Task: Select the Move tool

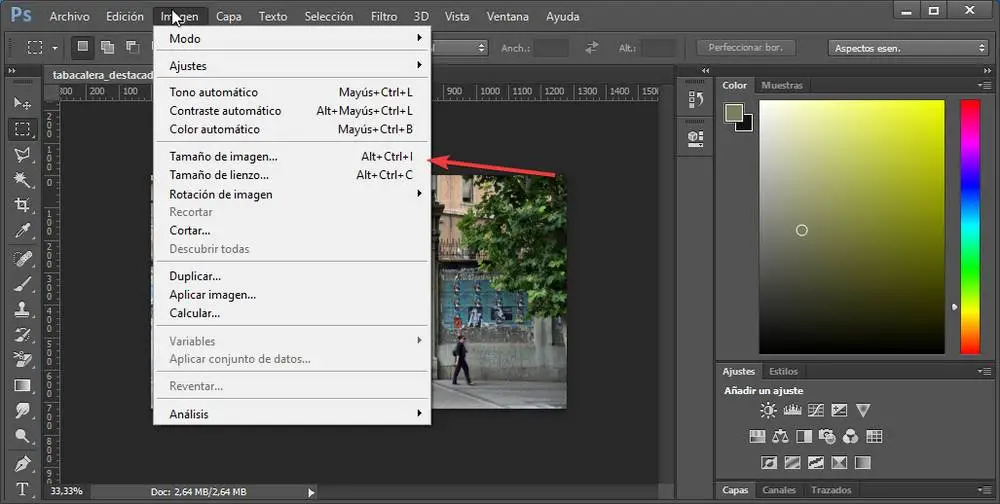Action: [22, 103]
